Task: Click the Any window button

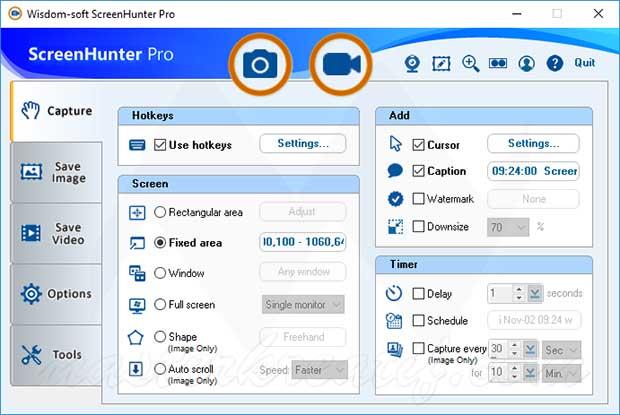Action: pyautogui.click(x=303, y=272)
